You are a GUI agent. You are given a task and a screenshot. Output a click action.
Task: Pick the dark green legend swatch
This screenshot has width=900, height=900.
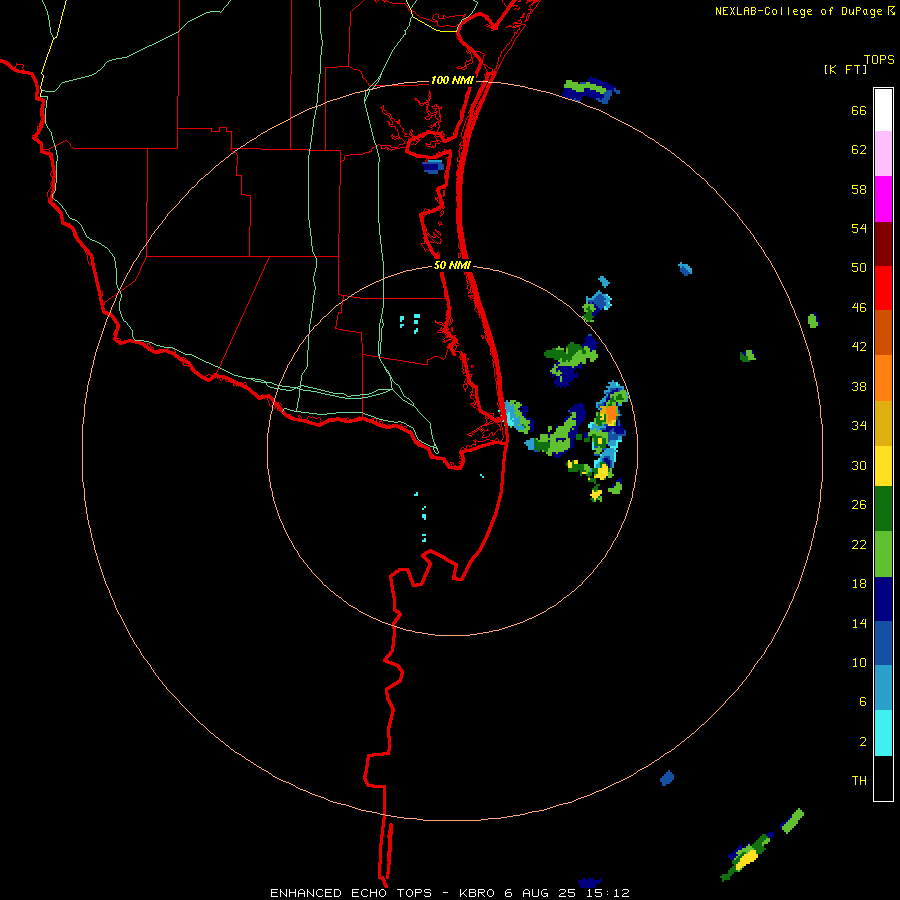(x=883, y=509)
